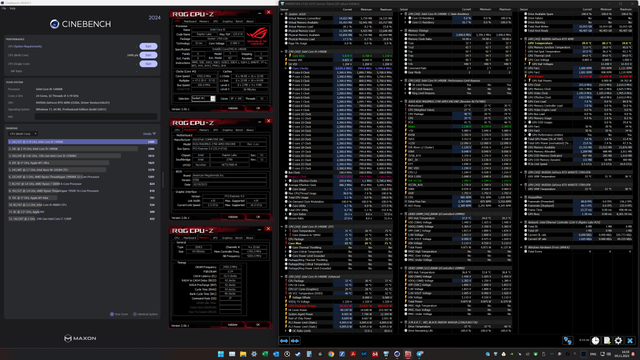Open Windows Settings gear on taskbar
The image size is (640, 360).
point(254,354)
